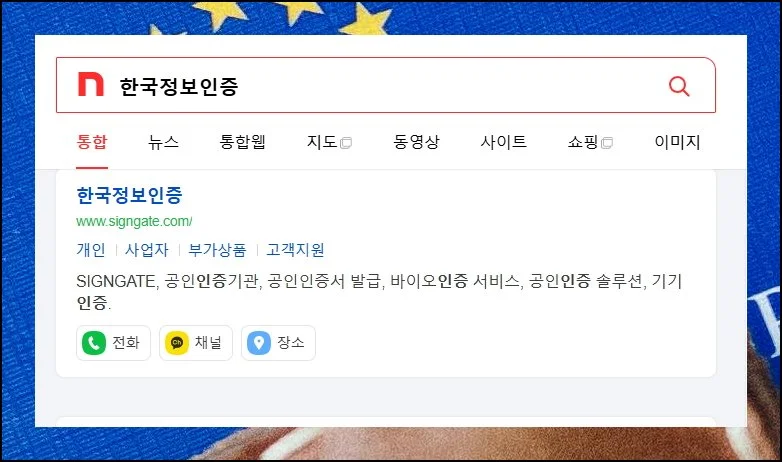The image size is (782, 462).
Task: Go to the 동영상 tab
Action: point(416,142)
